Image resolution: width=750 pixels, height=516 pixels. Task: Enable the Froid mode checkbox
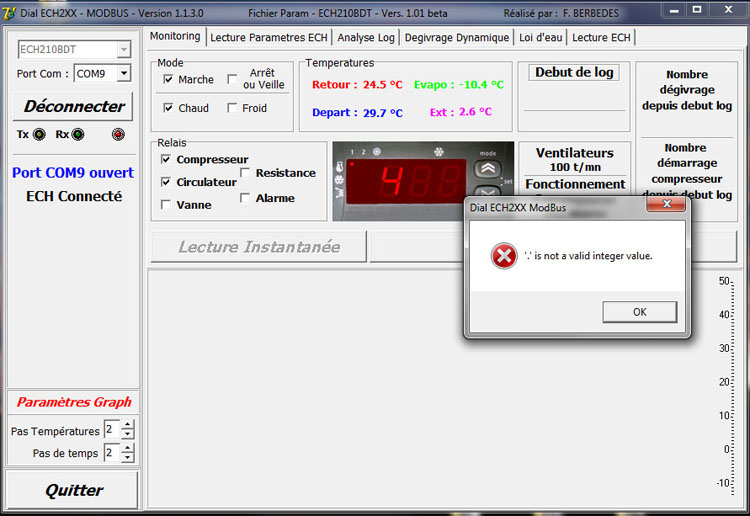pyautogui.click(x=232, y=108)
